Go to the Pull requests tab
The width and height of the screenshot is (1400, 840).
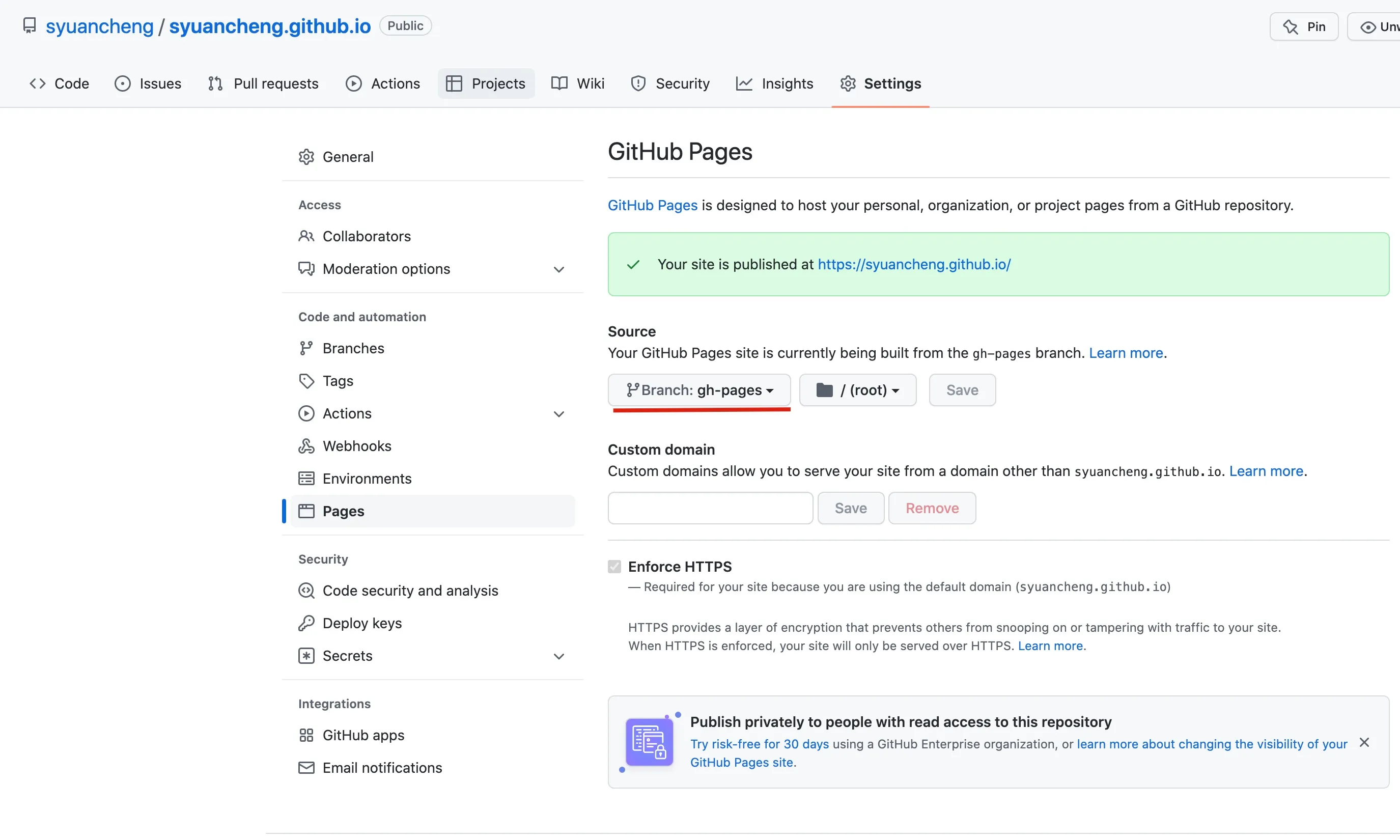(263, 84)
